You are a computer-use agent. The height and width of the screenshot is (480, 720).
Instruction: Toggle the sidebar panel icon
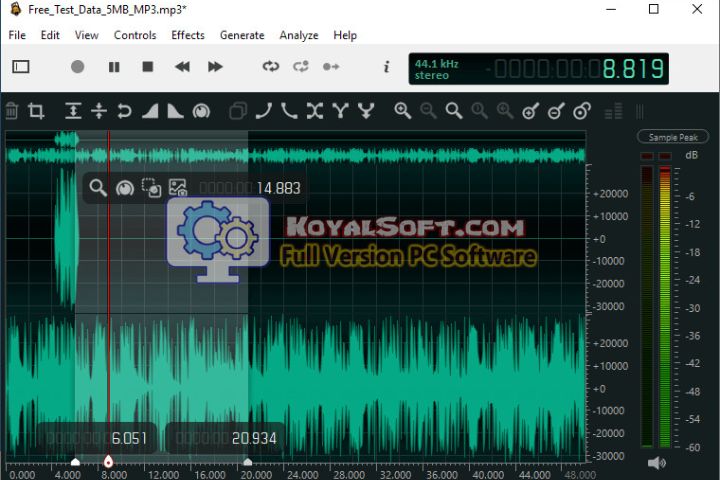(x=21, y=67)
